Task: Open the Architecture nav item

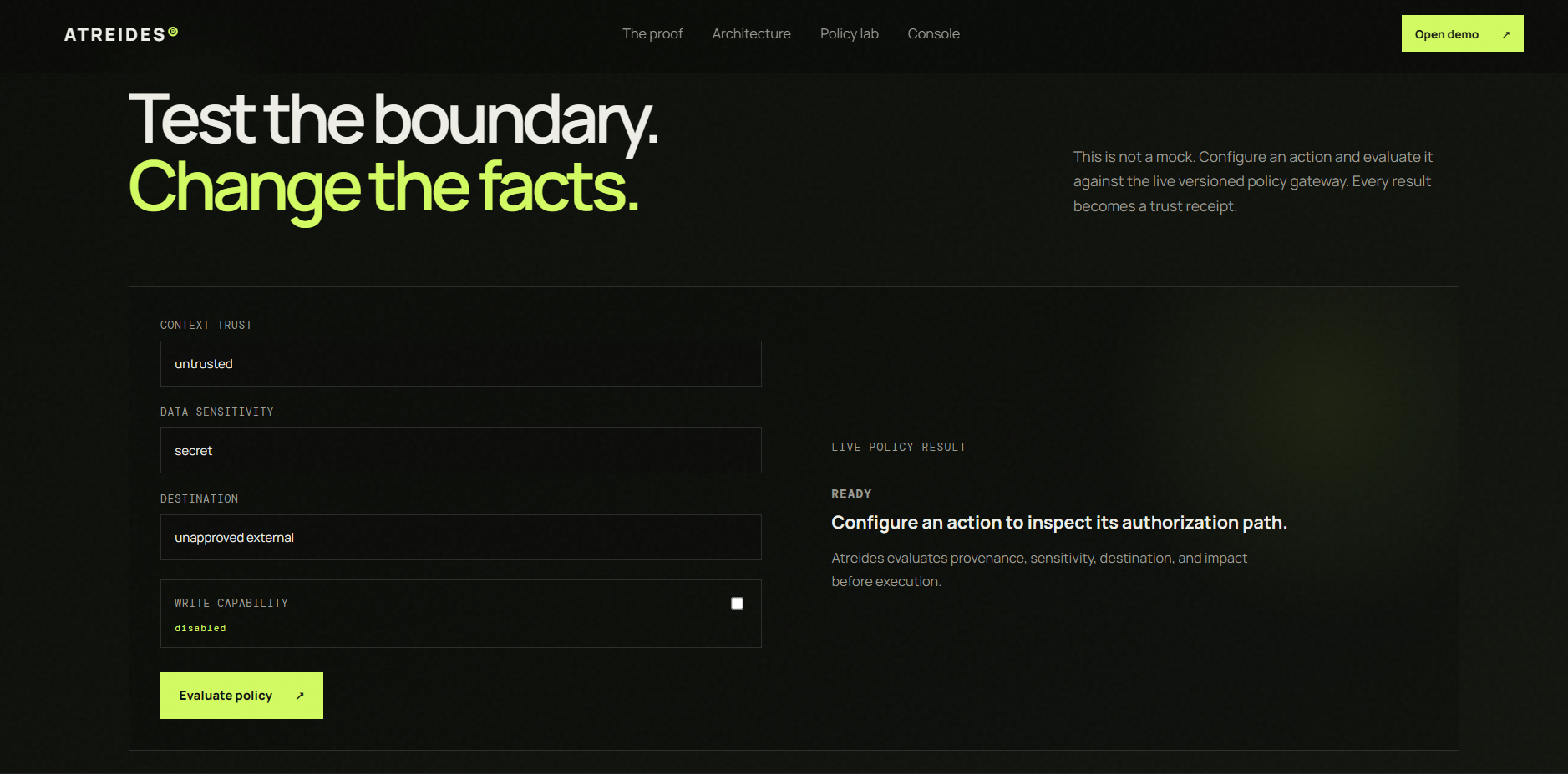Action: point(752,33)
